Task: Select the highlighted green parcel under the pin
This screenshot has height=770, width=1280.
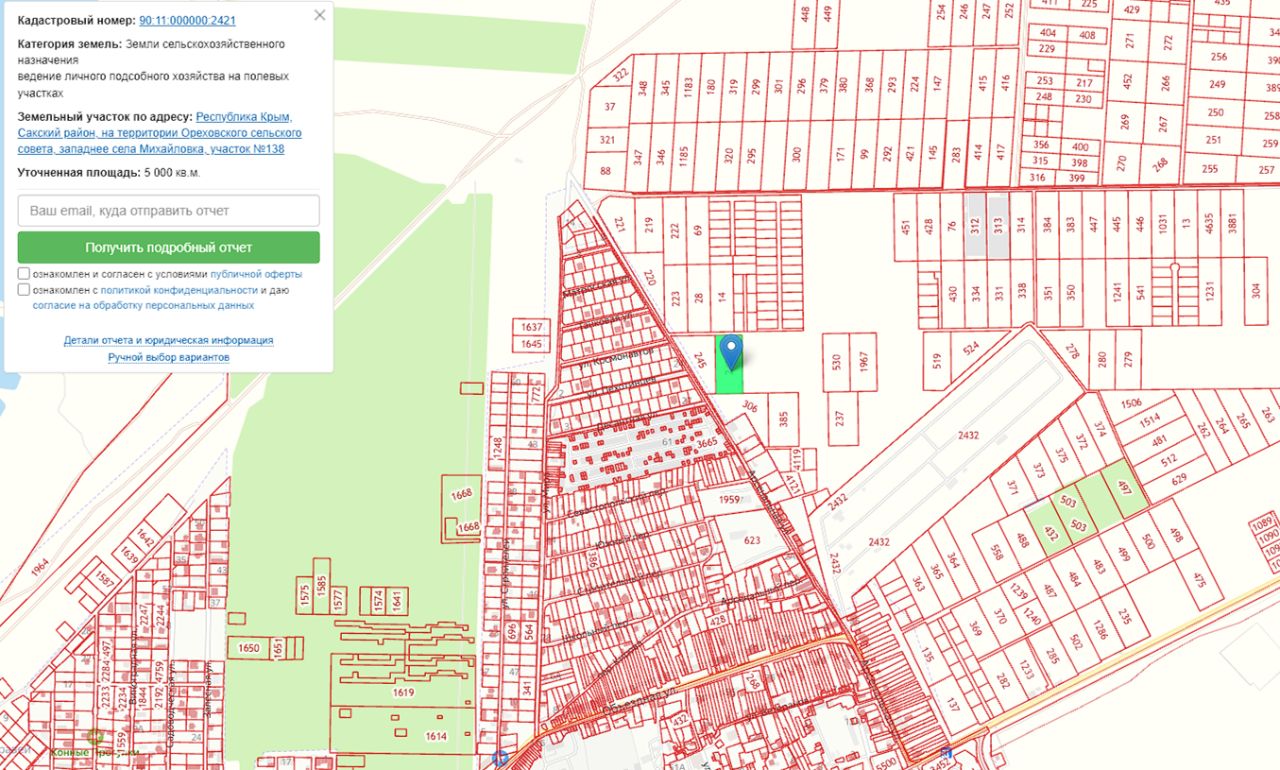Action: (729, 380)
